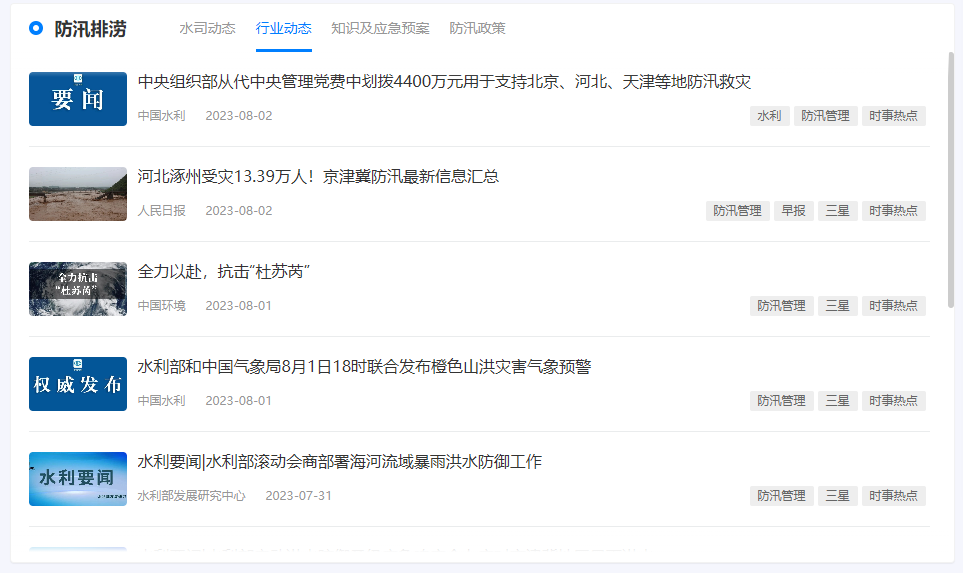Click 时事热点 tag on 橙色山洪预警 article
The image size is (963, 573).
tap(894, 401)
